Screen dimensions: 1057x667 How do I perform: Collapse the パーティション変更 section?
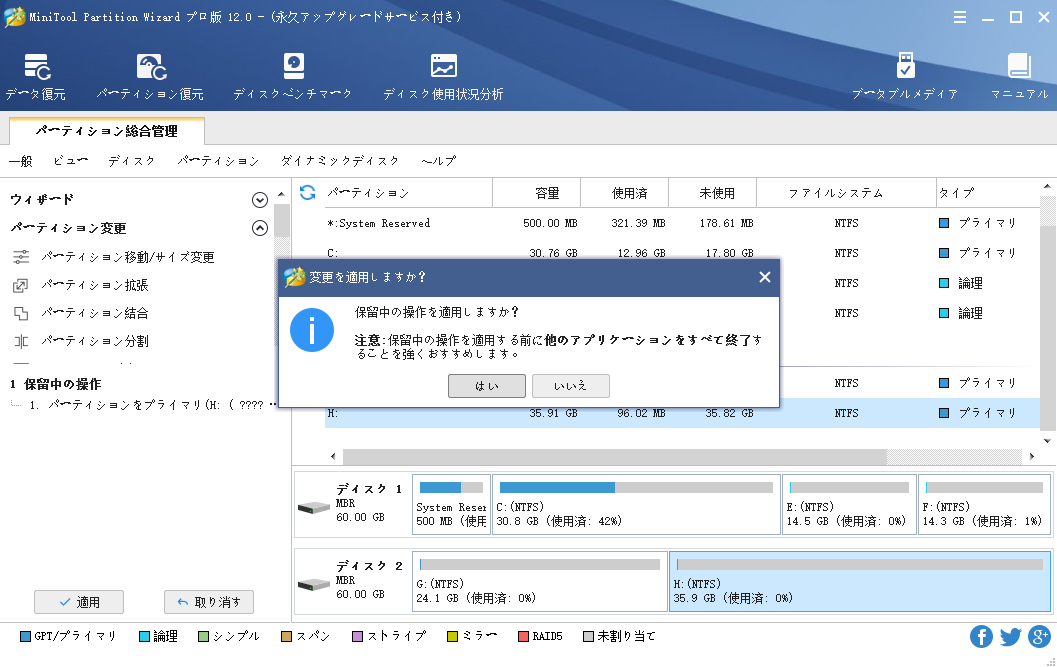point(260,228)
